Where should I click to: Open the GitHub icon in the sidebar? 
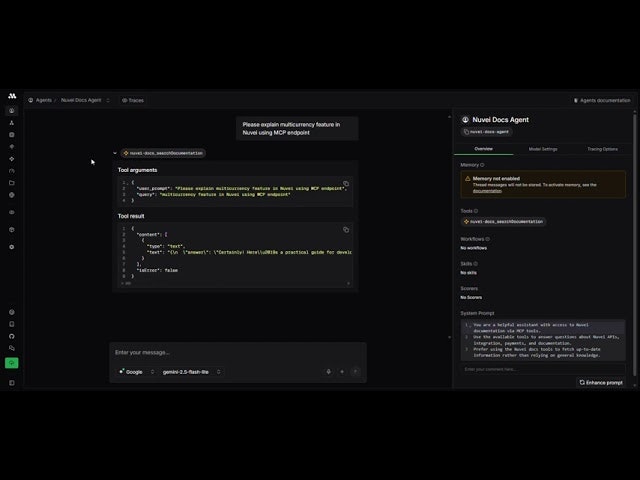(x=12, y=336)
